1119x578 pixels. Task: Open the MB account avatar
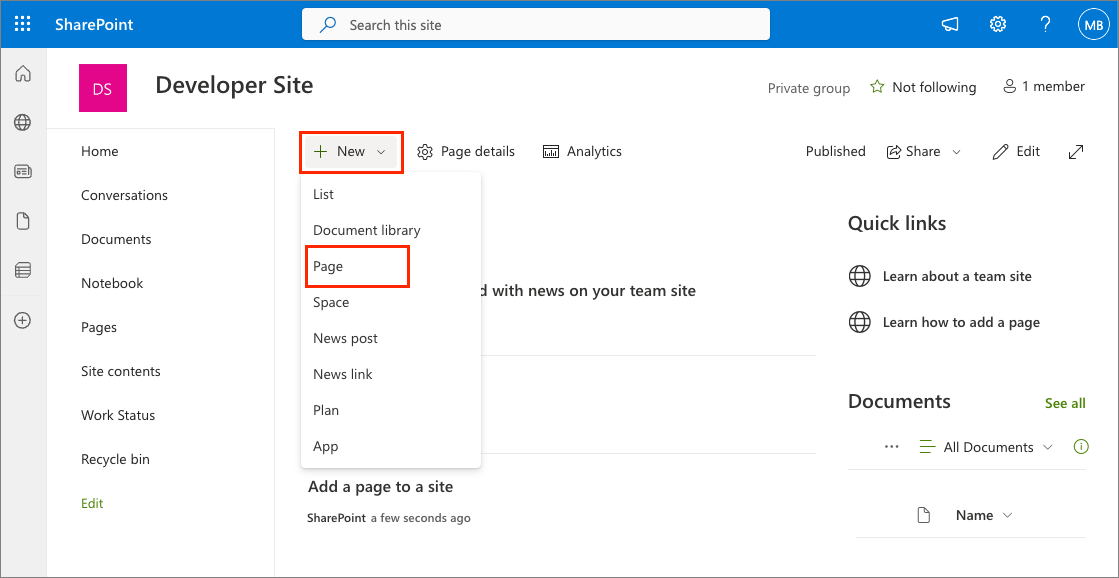coord(1094,24)
